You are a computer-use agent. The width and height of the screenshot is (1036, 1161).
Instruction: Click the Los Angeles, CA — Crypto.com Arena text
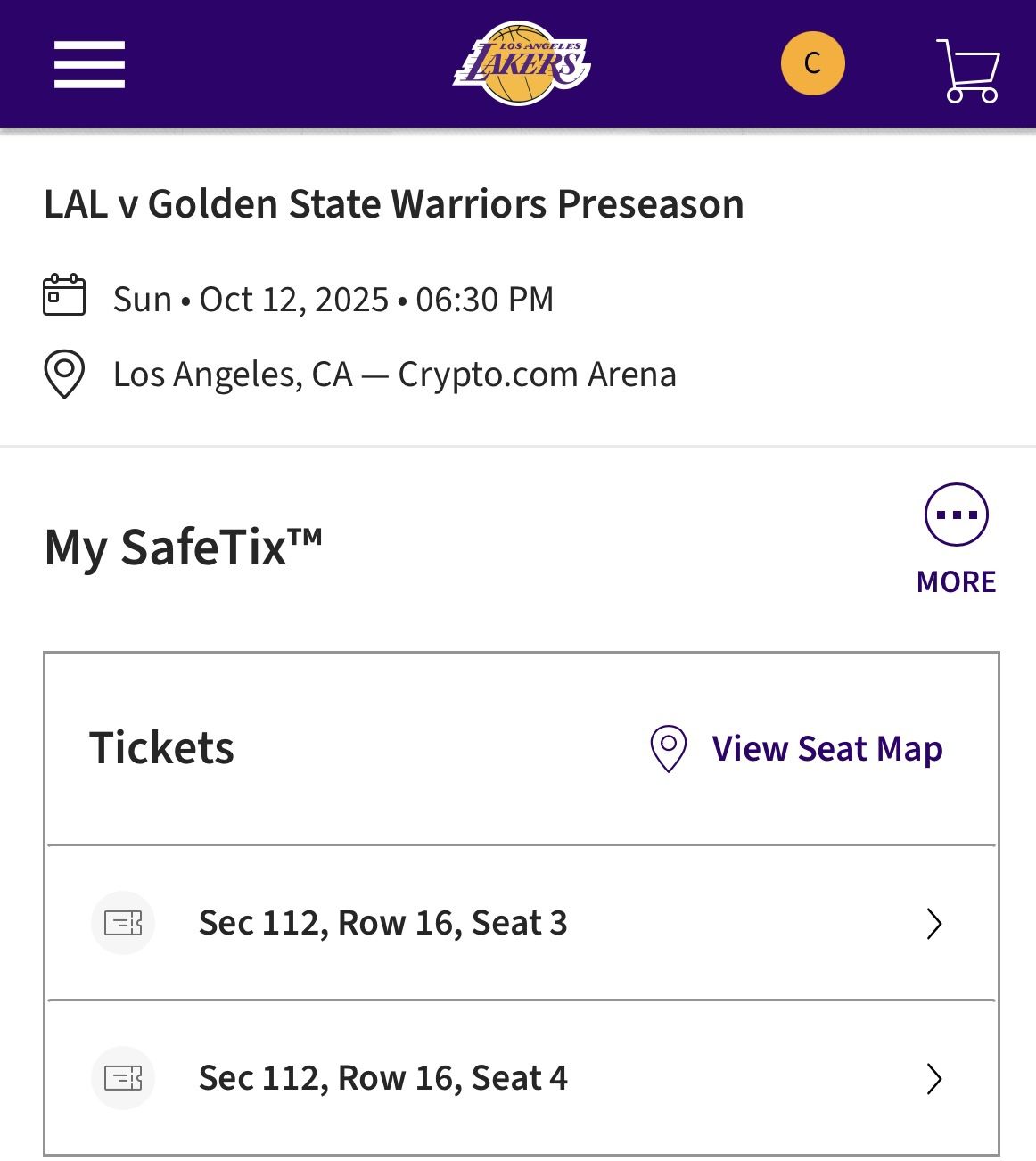[394, 375]
